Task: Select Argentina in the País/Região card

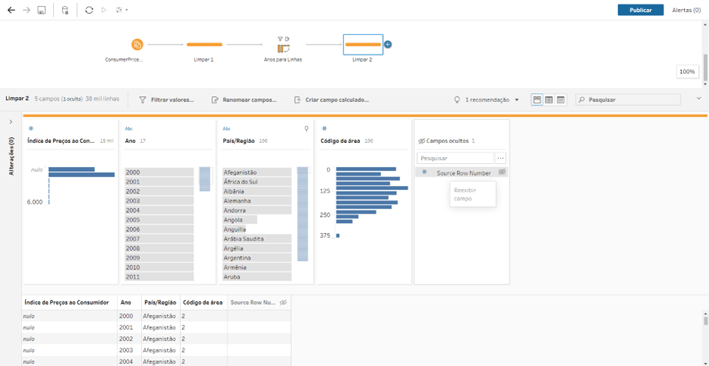Action: click(x=257, y=258)
